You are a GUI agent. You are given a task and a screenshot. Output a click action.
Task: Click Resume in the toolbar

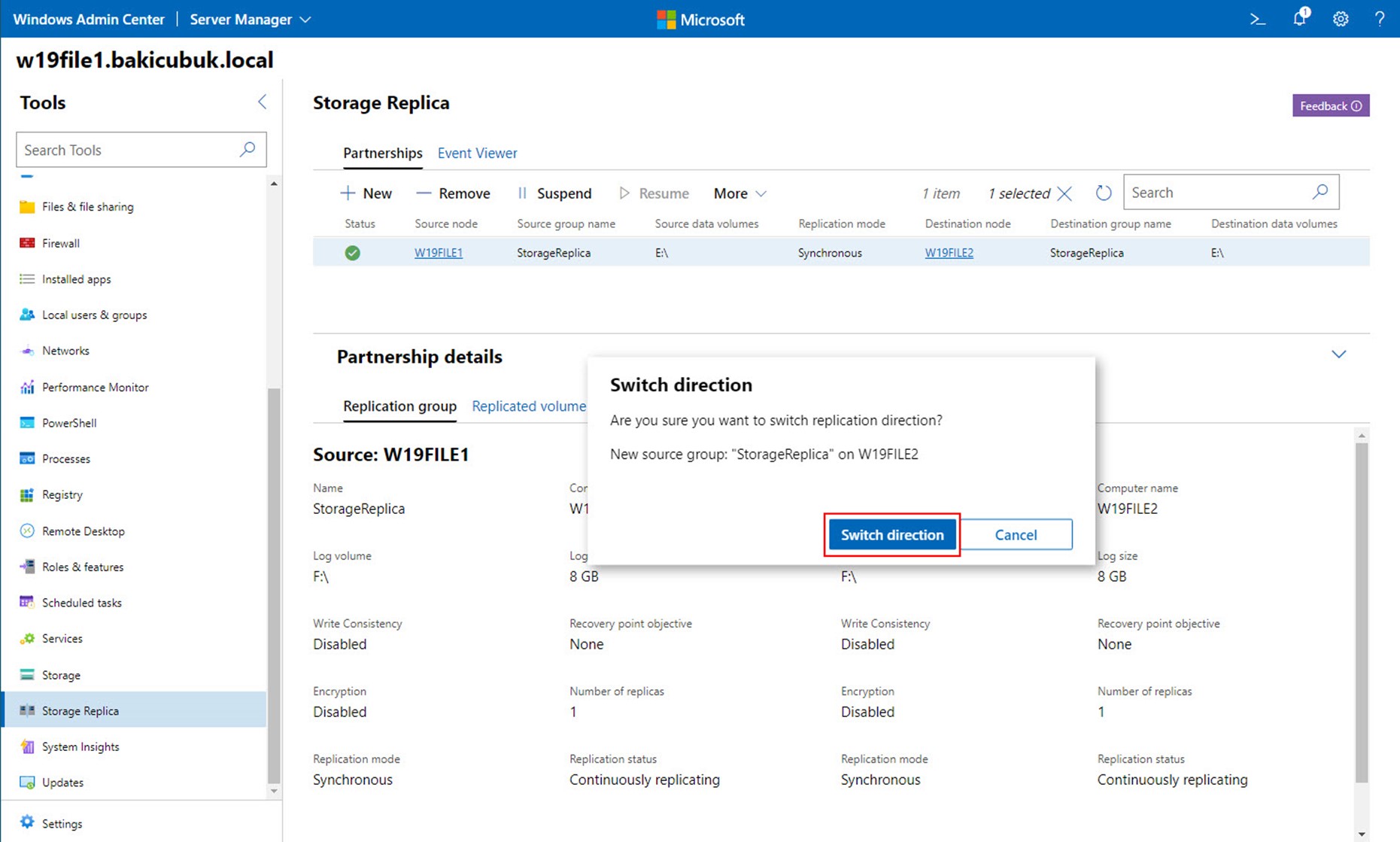coord(654,193)
